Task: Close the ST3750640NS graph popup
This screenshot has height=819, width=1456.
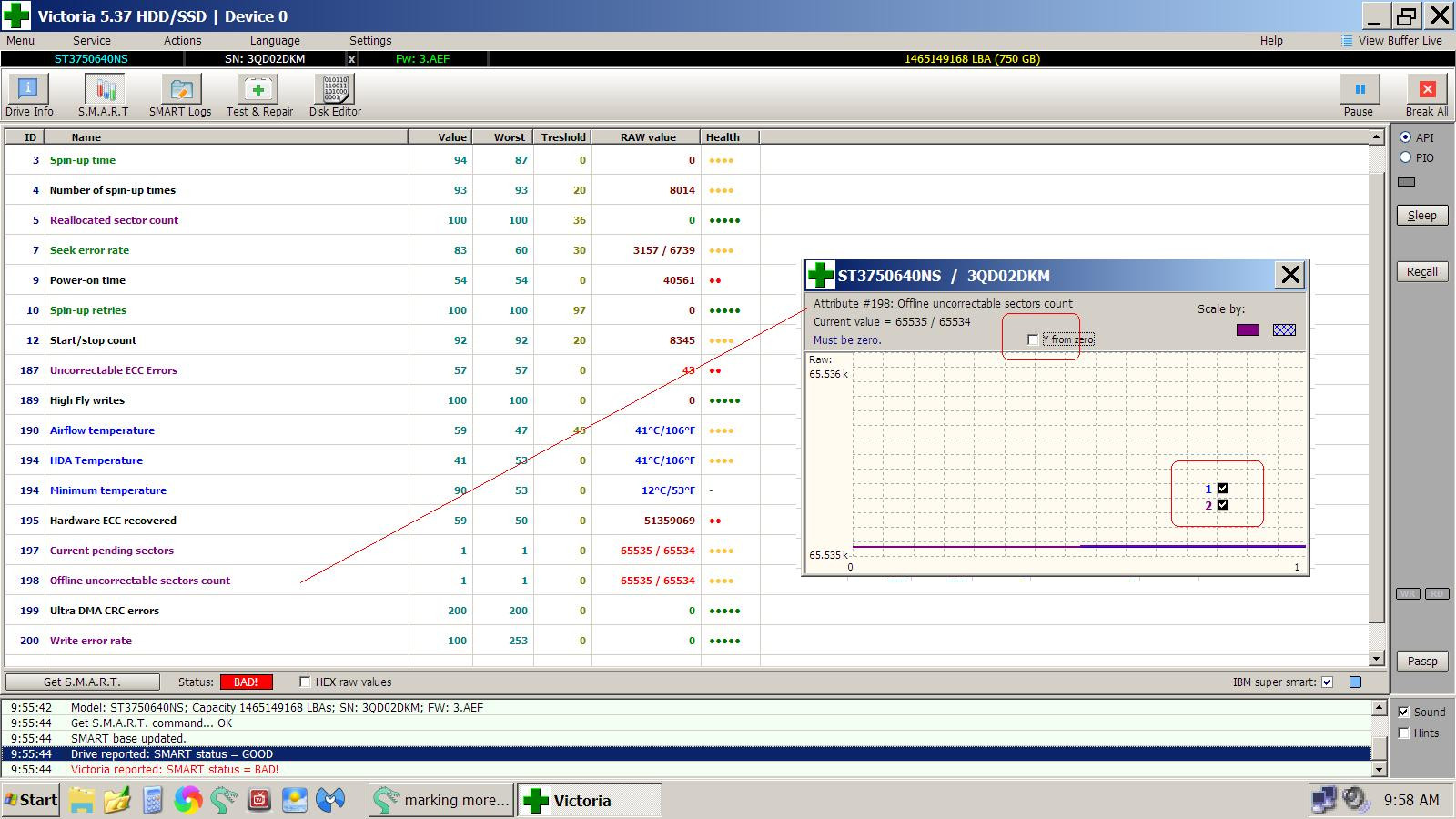Action: (x=1290, y=275)
